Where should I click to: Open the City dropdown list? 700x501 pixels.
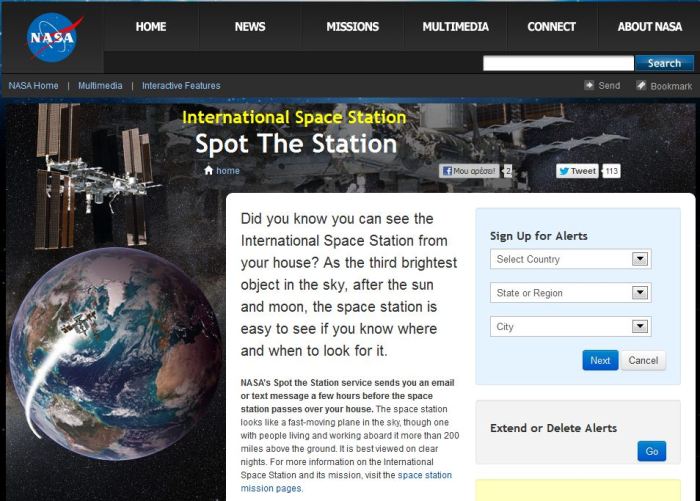pyautogui.click(x=571, y=327)
